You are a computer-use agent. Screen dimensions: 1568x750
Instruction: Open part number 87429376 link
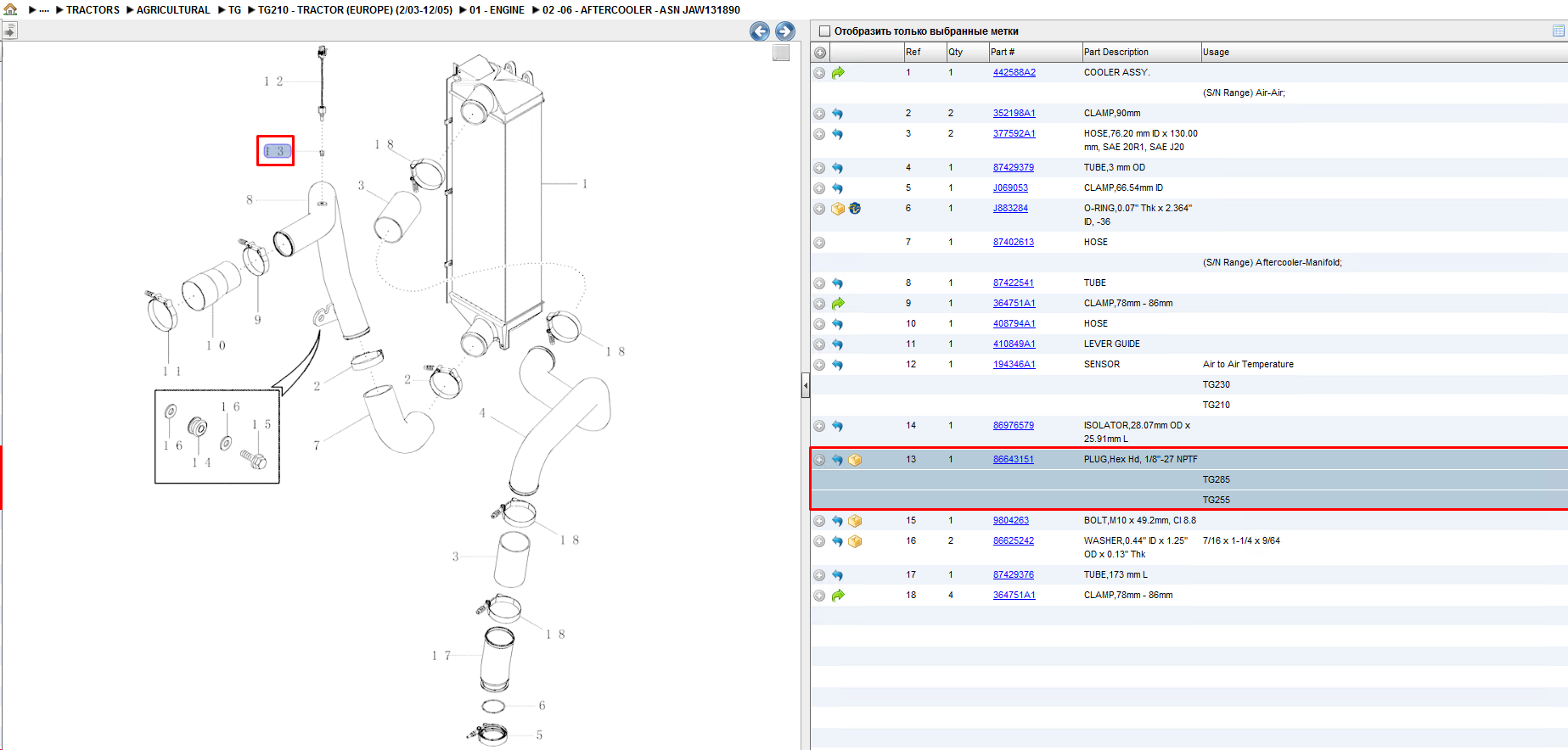(1014, 575)
